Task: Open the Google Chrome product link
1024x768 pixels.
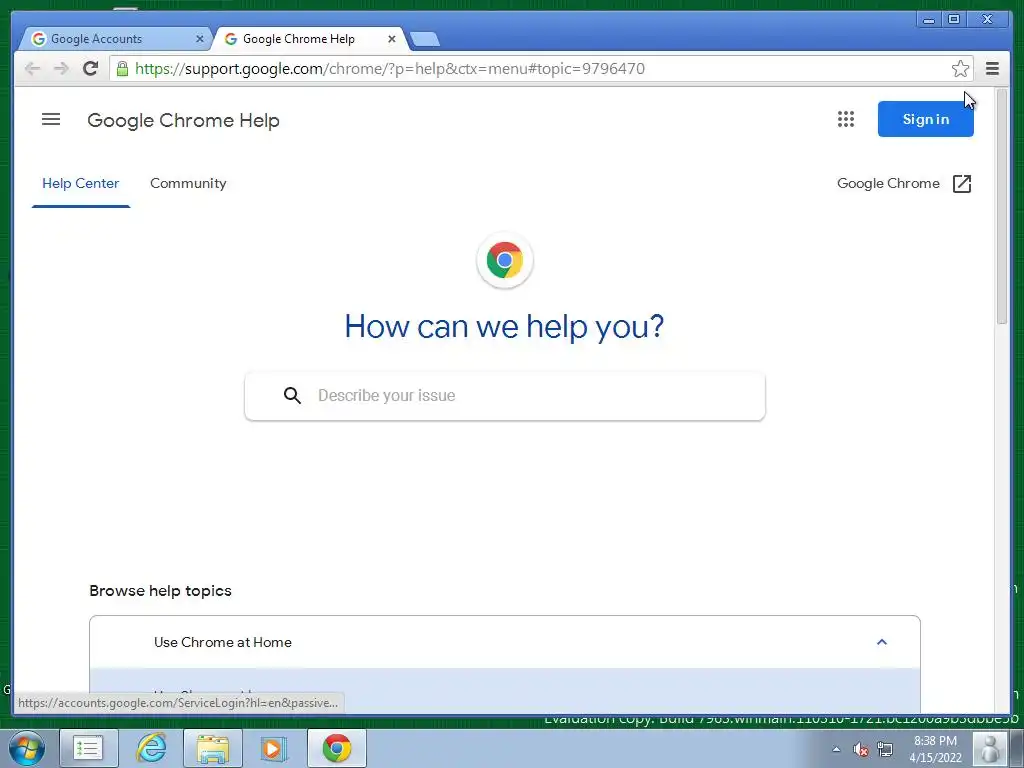Action: click(x=888, y=184)
